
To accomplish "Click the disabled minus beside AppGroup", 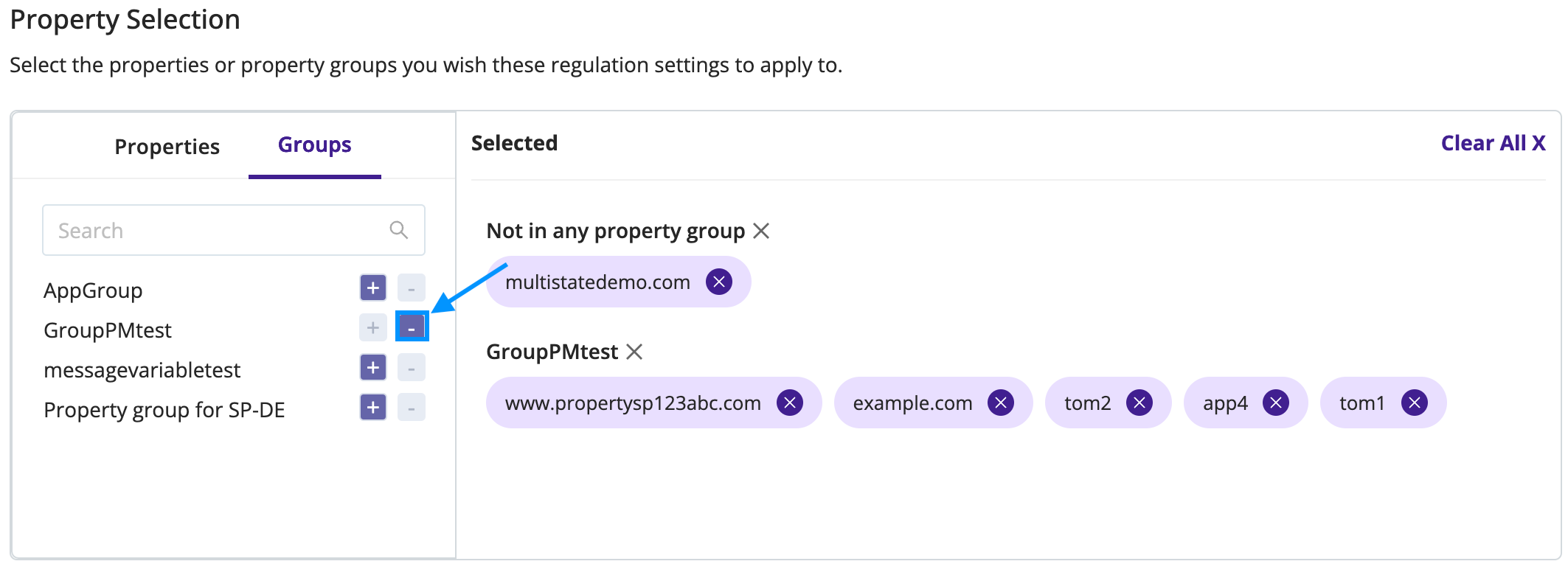I will pos(412,288).
